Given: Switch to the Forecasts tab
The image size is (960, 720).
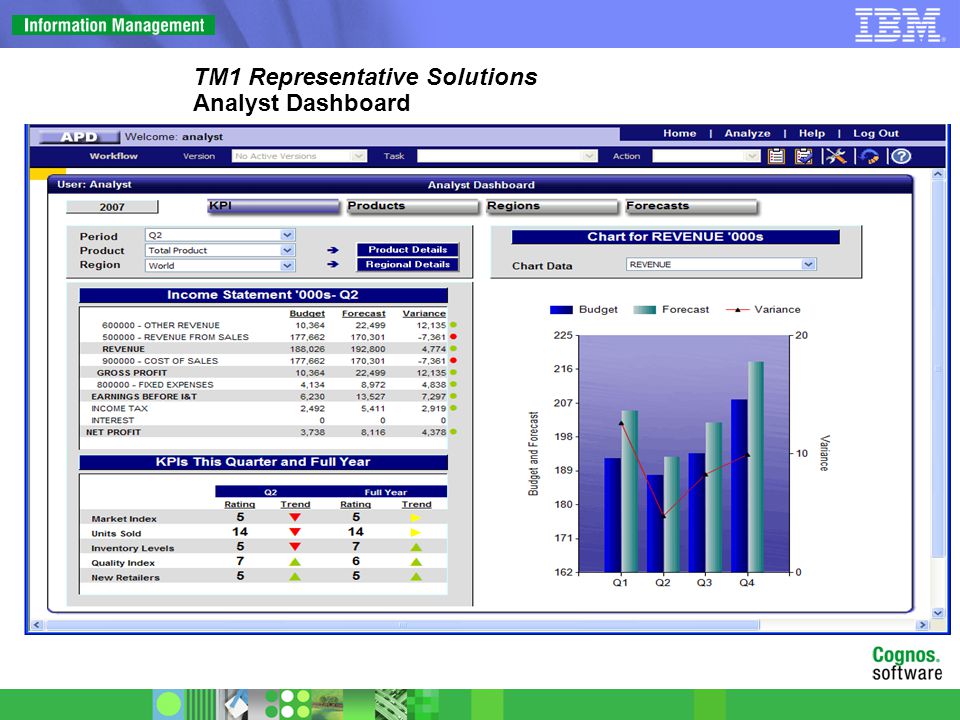Looking at the screenshot, I should pyautogui.click(x=691, y=206).
